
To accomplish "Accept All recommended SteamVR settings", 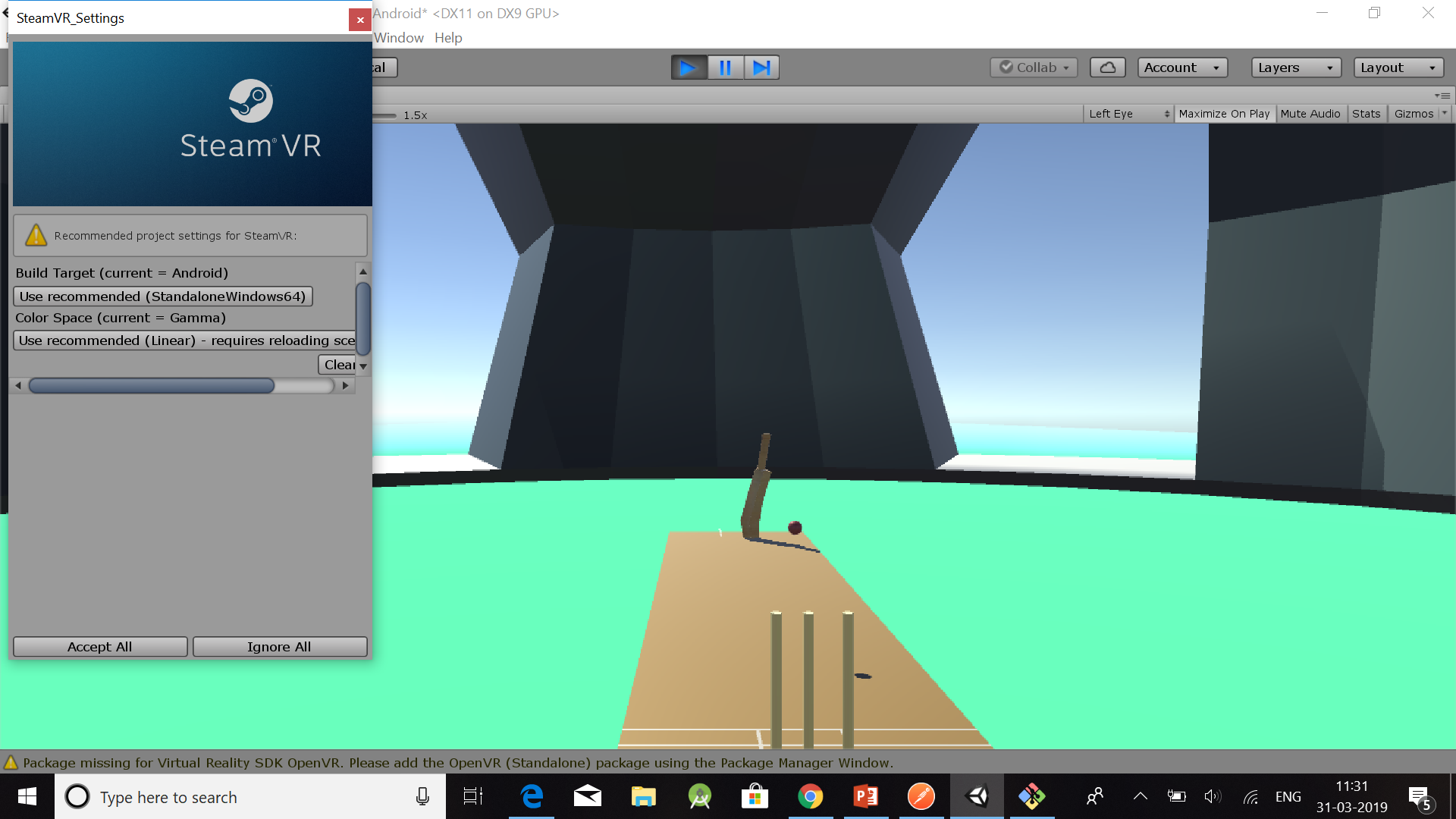I will [x=99, y=647].
